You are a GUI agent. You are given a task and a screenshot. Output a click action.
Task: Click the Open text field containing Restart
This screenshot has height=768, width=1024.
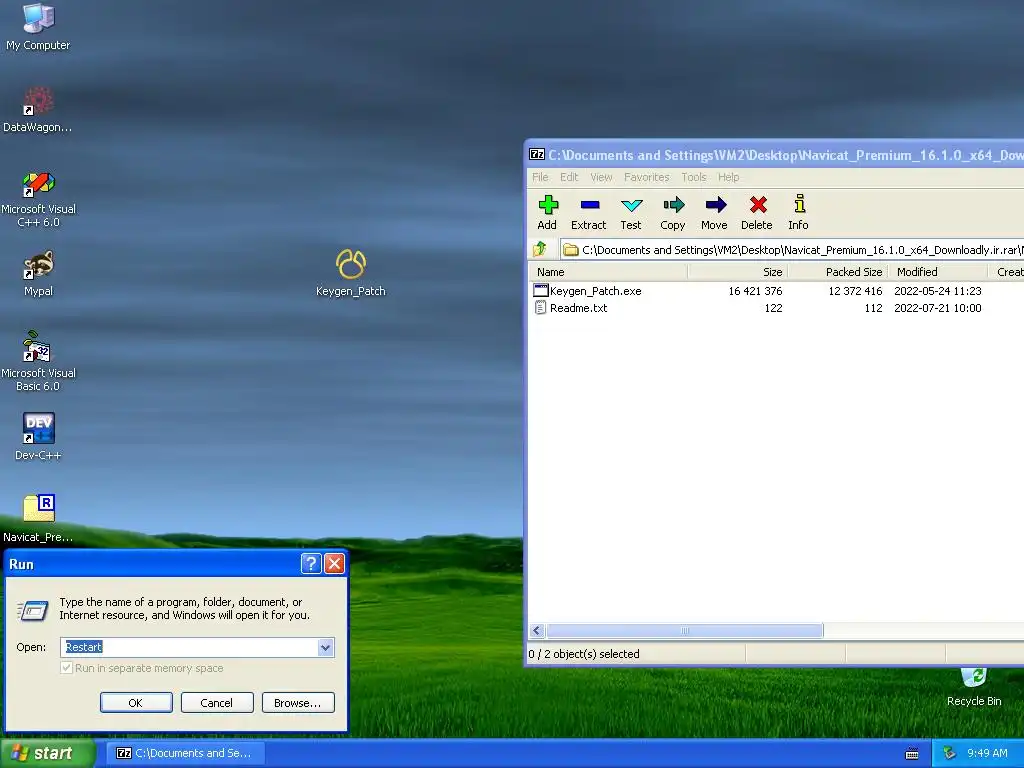tap(189, 647)
